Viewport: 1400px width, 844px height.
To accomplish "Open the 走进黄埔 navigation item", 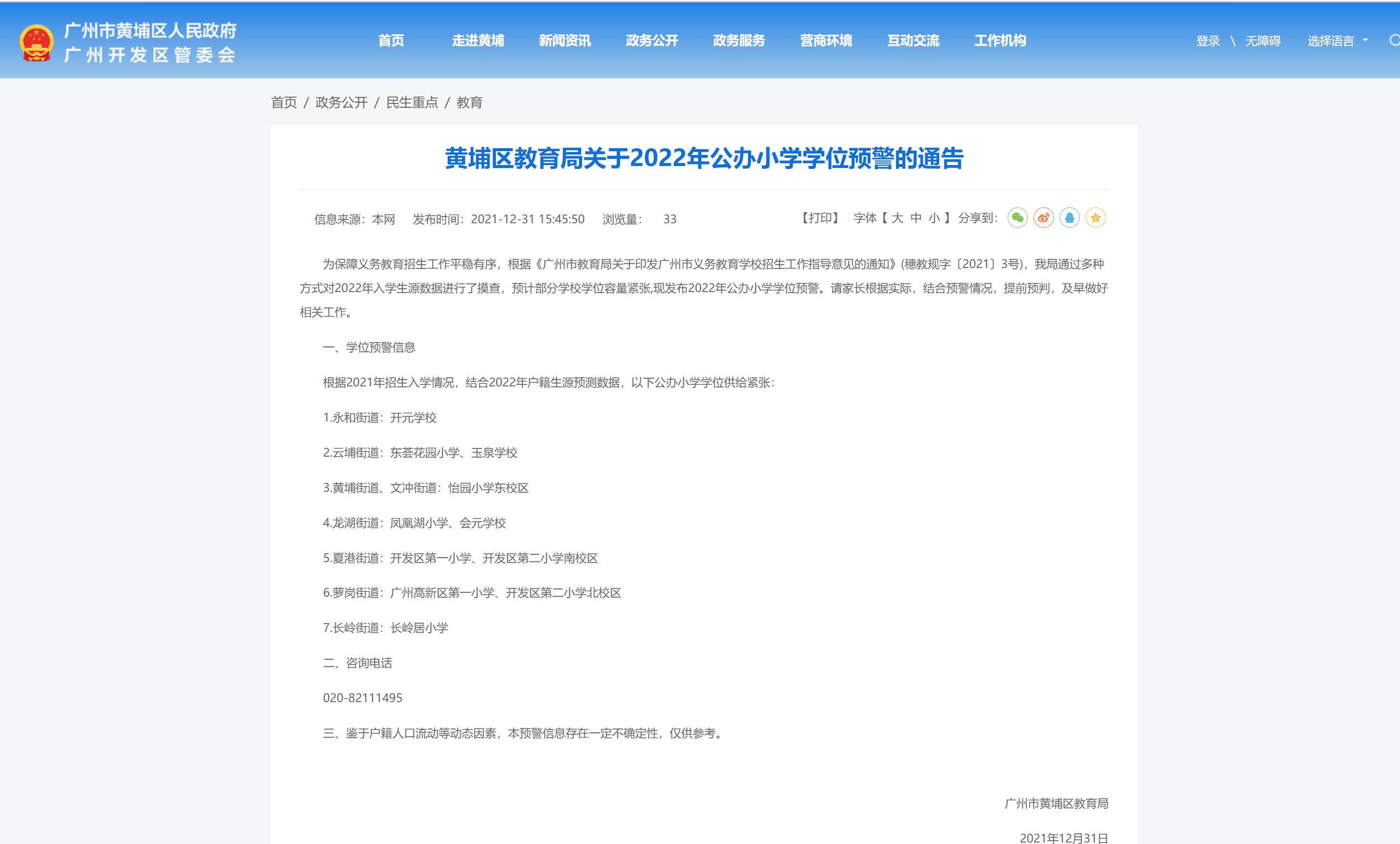I will (x=478, y=40).
